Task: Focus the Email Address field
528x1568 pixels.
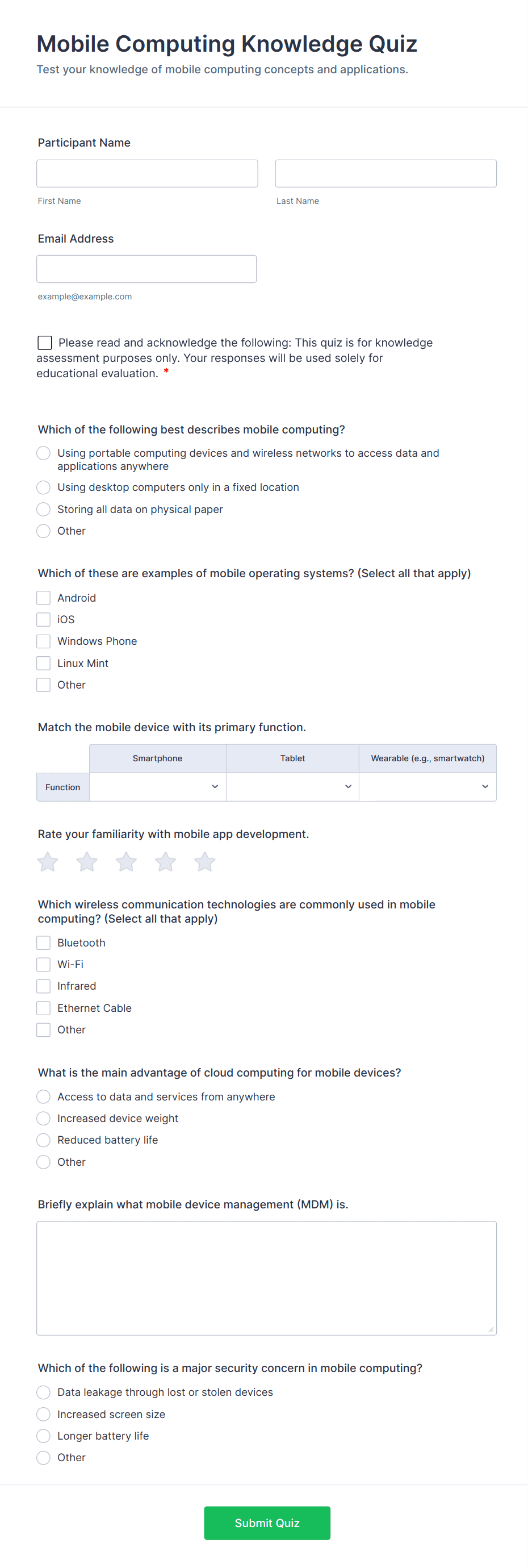Action: (x=146, y=269)
